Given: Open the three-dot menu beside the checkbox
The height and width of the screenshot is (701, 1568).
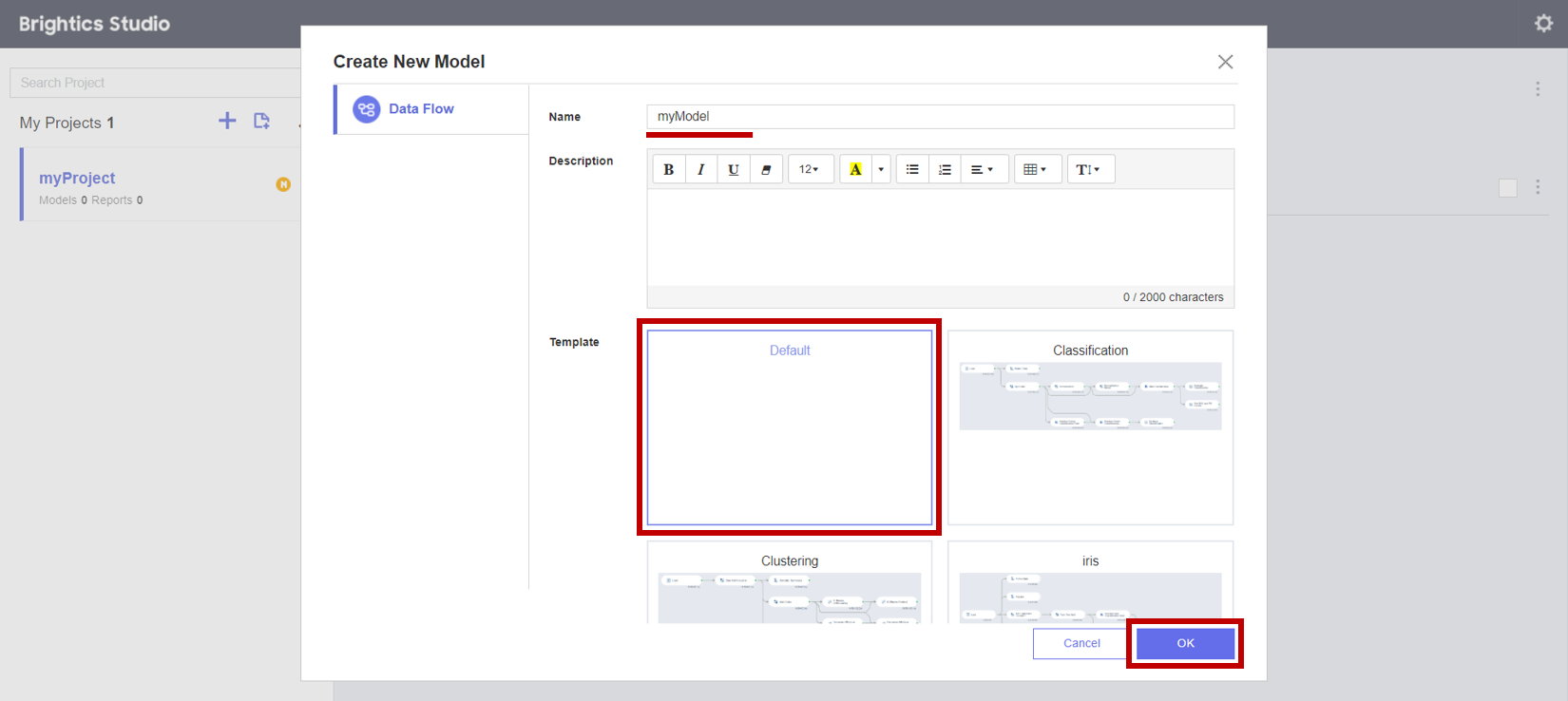Looking at the screenshot, I should coord(1538,187).
